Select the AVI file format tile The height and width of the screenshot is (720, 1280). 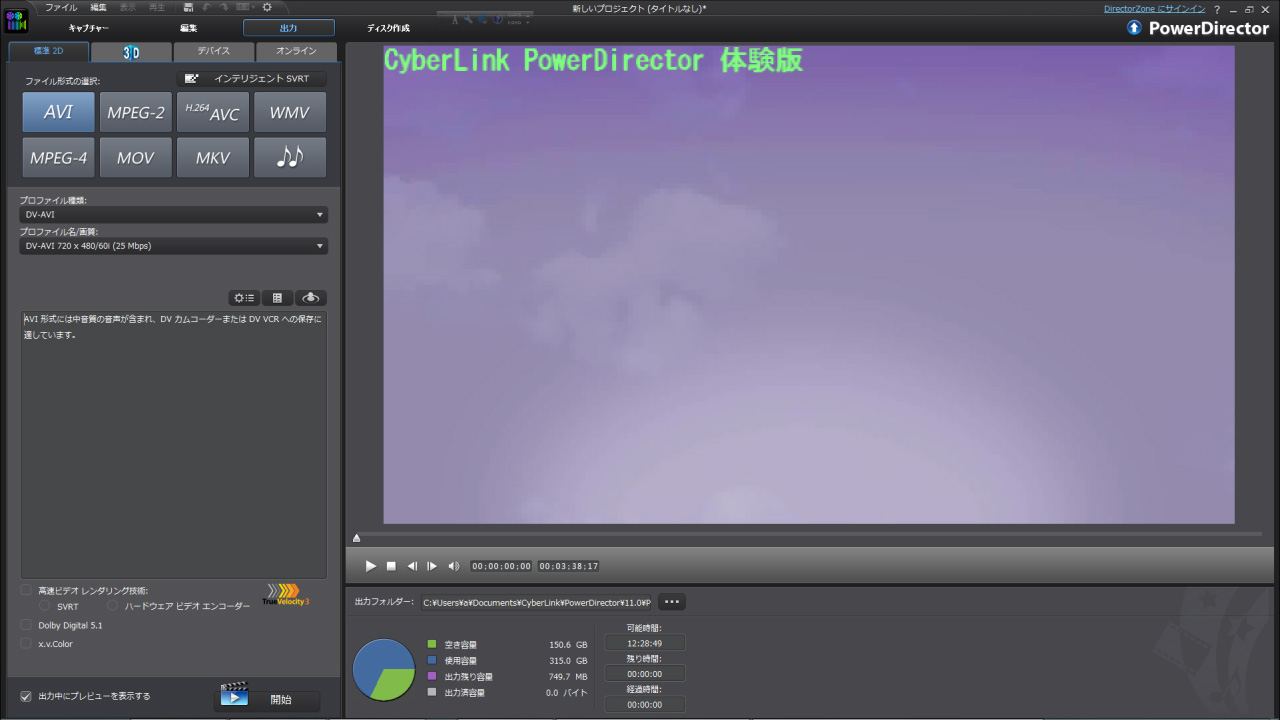pyautogui.click(x=58, y=112)
